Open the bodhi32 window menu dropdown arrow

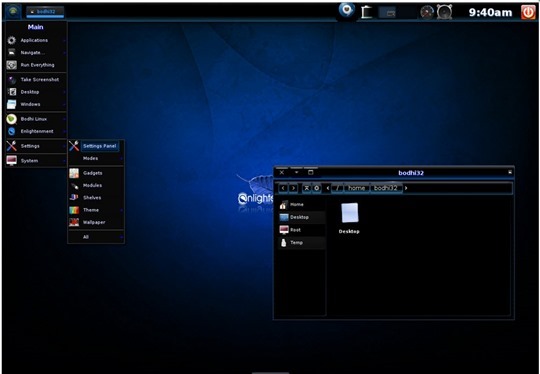(x=296, y=172)
